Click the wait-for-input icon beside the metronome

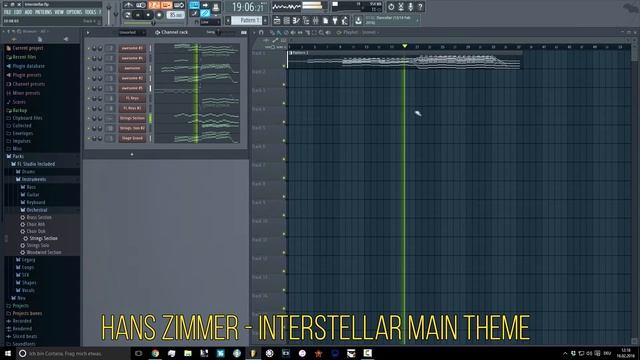(141, 5)
